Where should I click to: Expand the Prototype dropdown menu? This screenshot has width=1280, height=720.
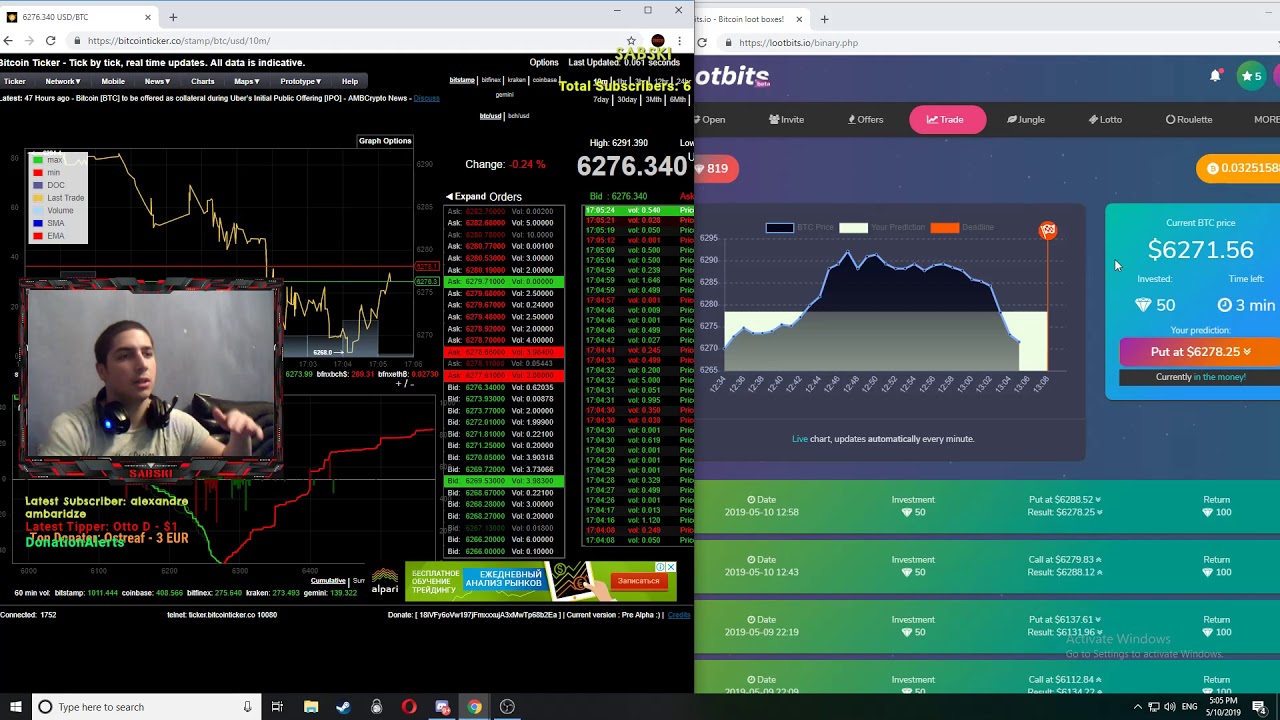pyautogui.click(x=300, y=81)
